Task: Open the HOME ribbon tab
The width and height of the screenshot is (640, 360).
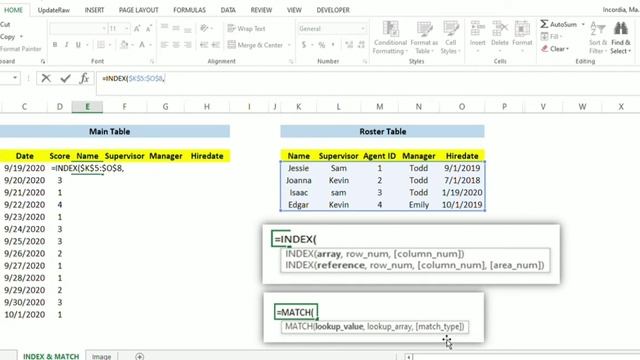Action: point(13,10)
